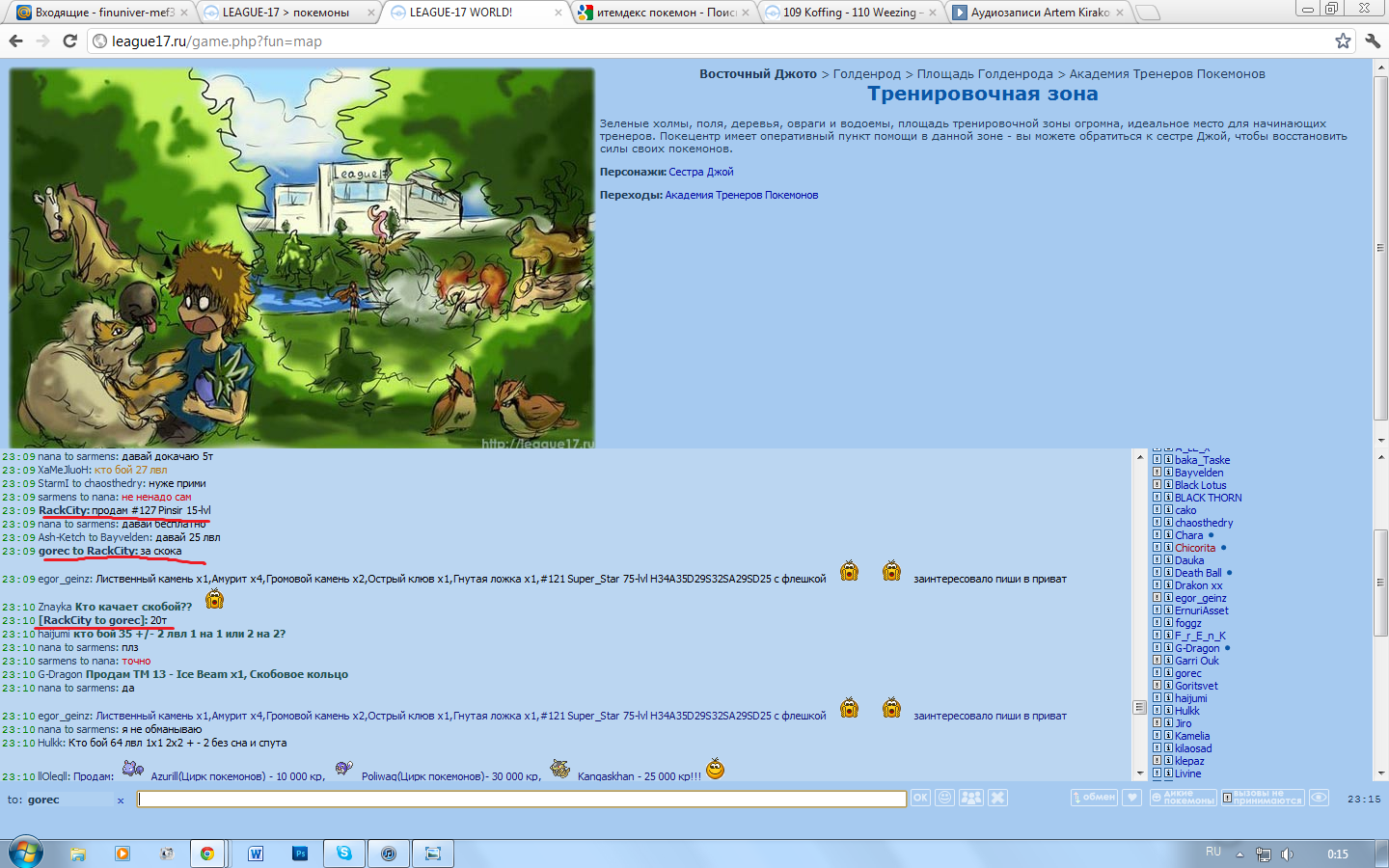Click the group people icon in chat bar

971,798
